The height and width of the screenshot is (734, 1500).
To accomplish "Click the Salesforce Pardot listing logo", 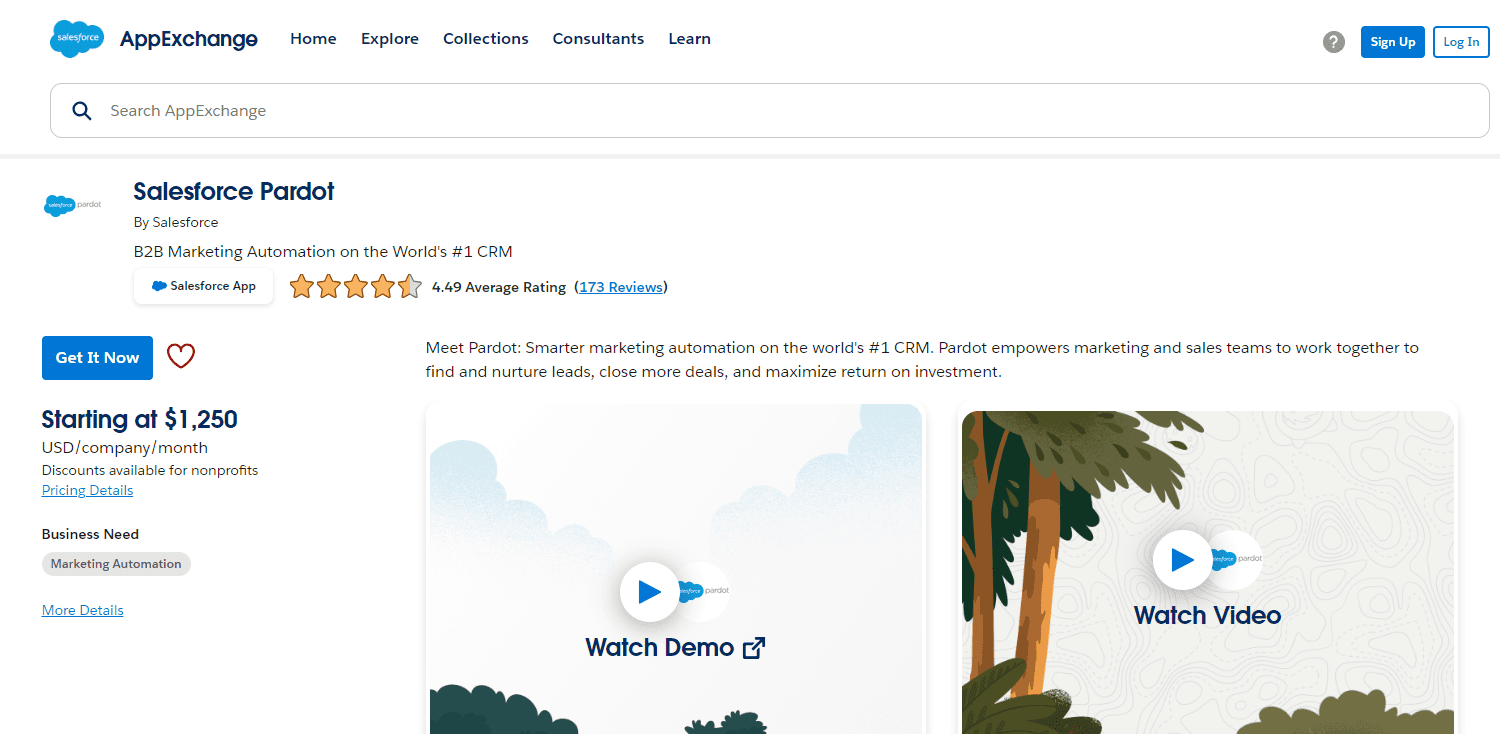I will 74,204.
